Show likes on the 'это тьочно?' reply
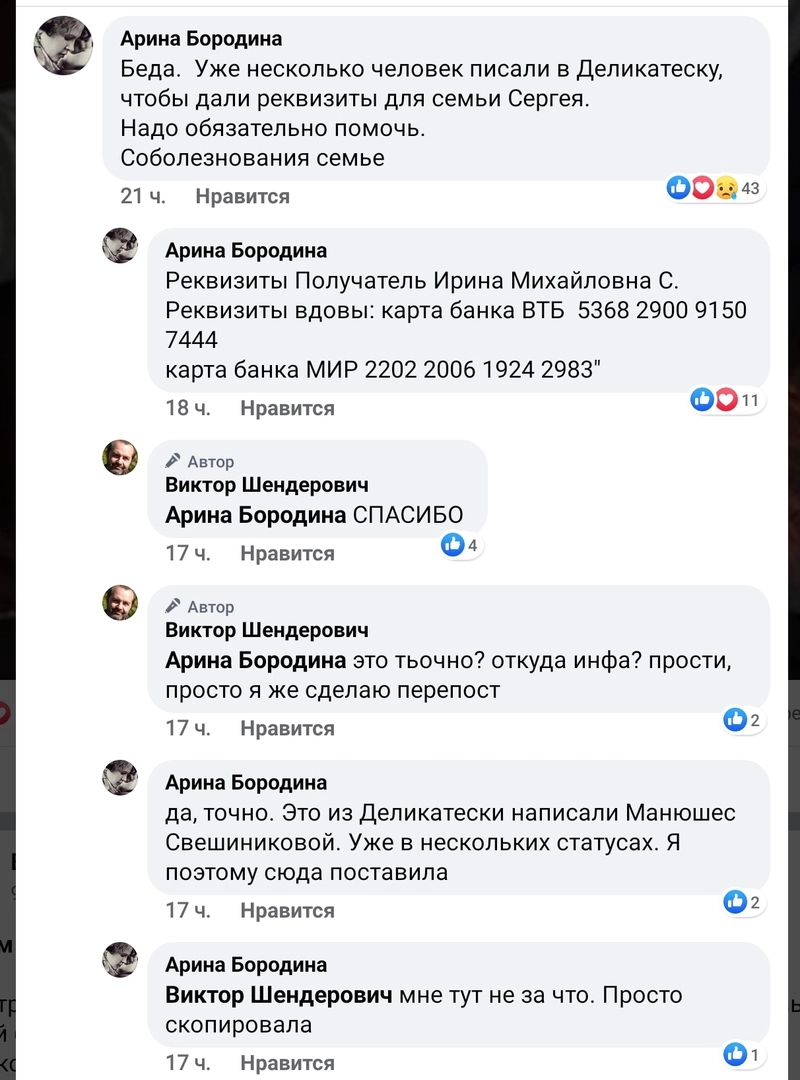 click(x=743, y=719)
